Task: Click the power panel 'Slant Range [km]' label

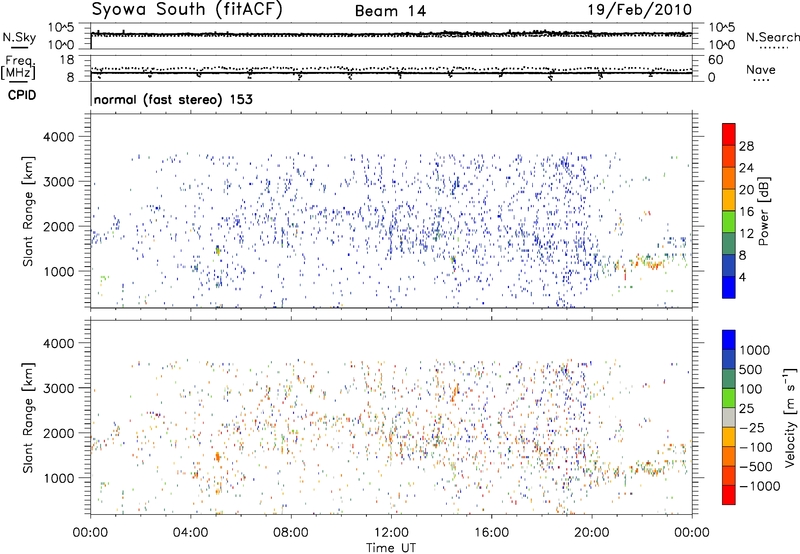Action: tap(28, 211)
